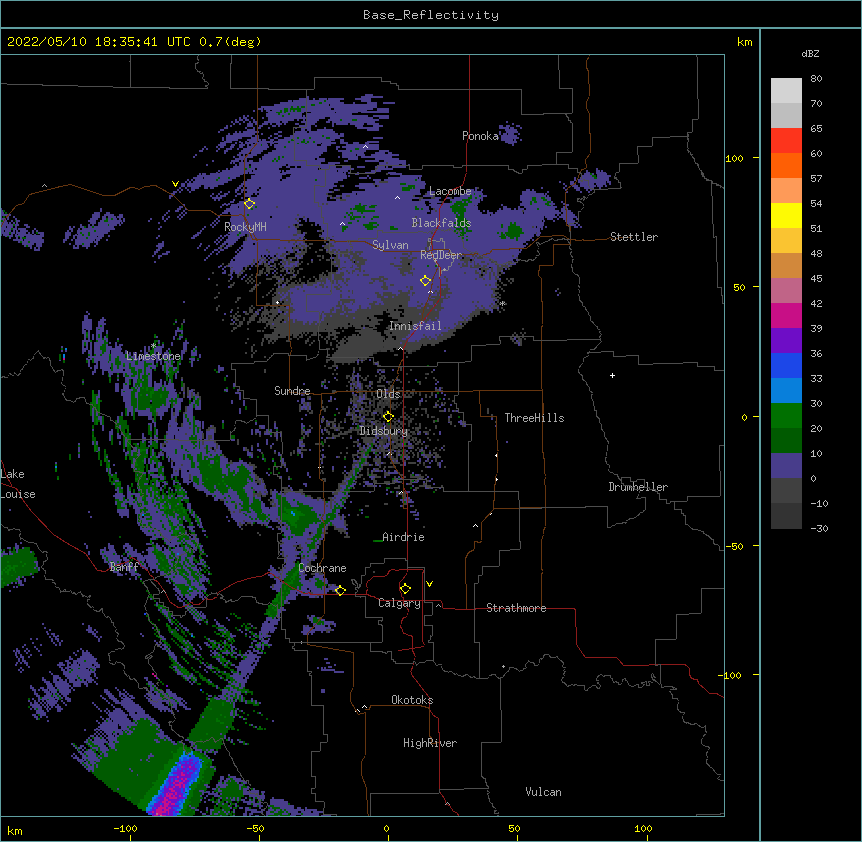This screenshot has width=862, height=842.
Task: Click the yellow V marker northwest of RockyMH
Action: click(175, 184)
